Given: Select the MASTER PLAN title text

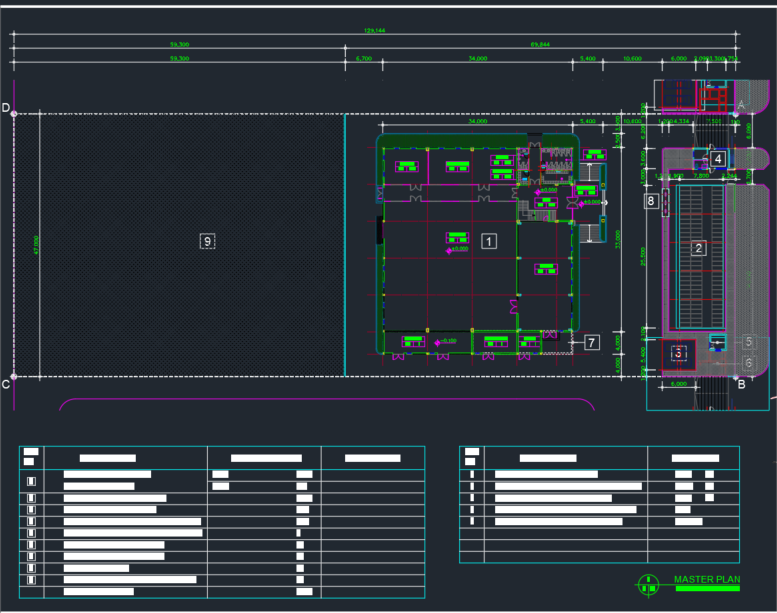Looking at the screenshot, I should point(707,579).
